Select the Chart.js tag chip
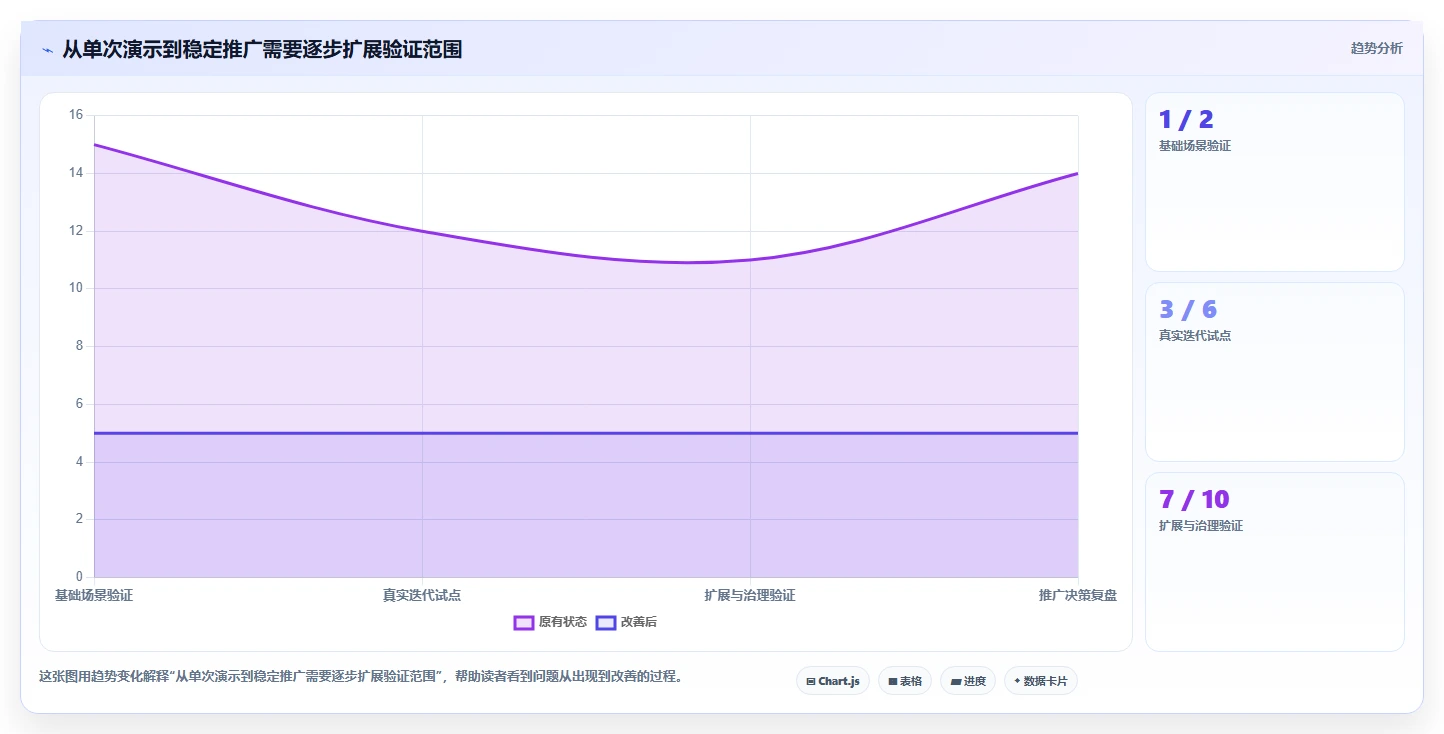Image resolution: width=1444 pixels, height=734 pixels. point(833,681)
